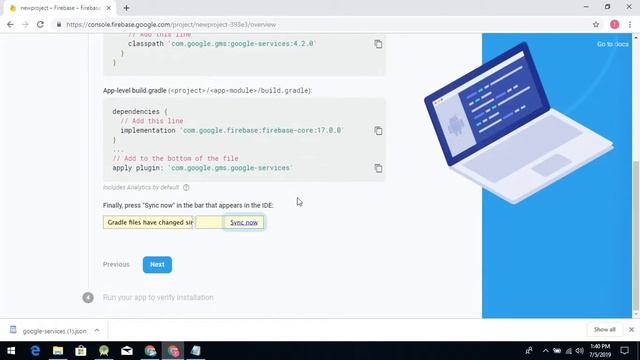Copy the firebase-core implementation line
This screenshot has height=360, width=640.
click(x=378, y=131)
